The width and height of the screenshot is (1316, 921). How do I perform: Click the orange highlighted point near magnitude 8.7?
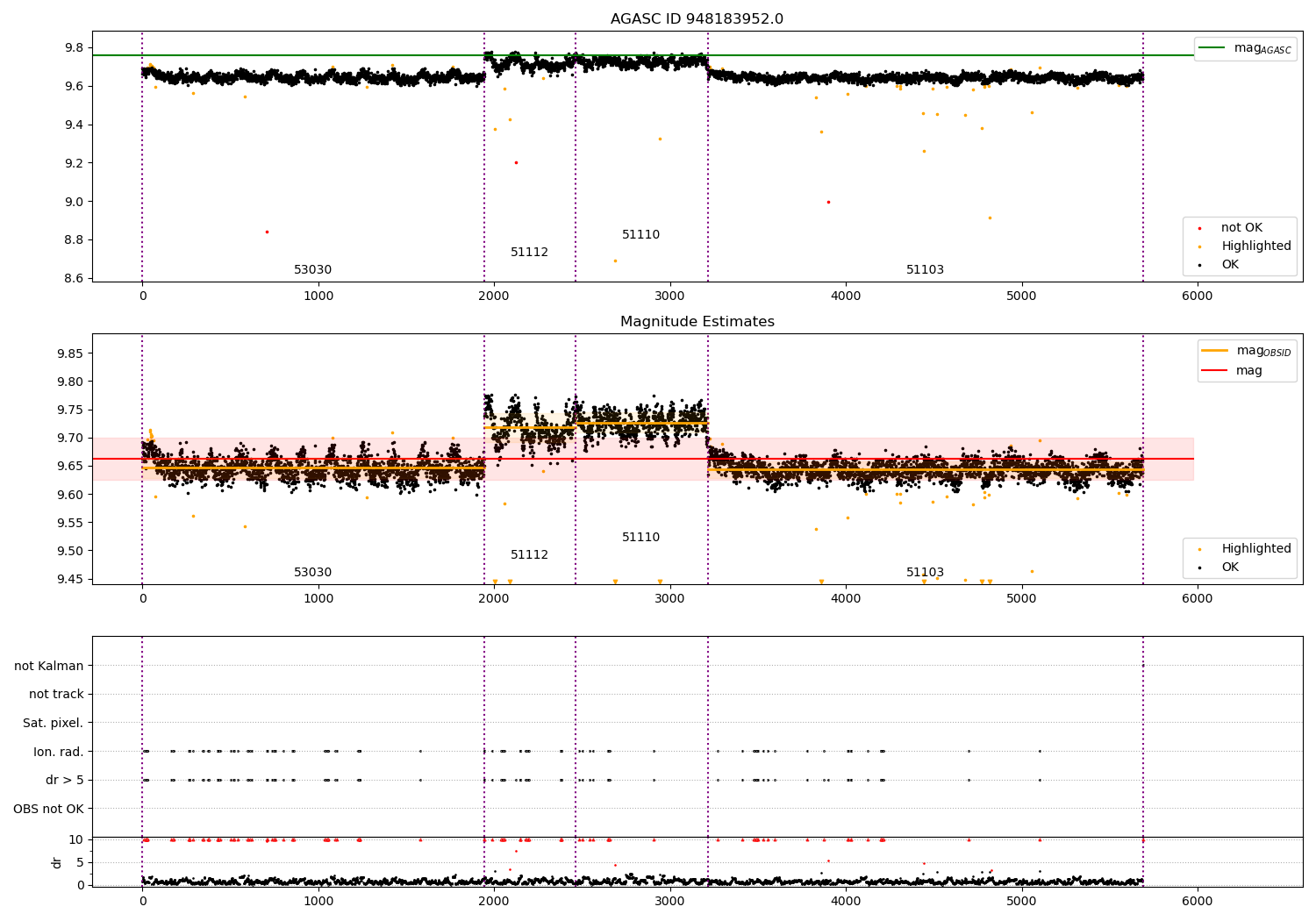tap(615, 261)
